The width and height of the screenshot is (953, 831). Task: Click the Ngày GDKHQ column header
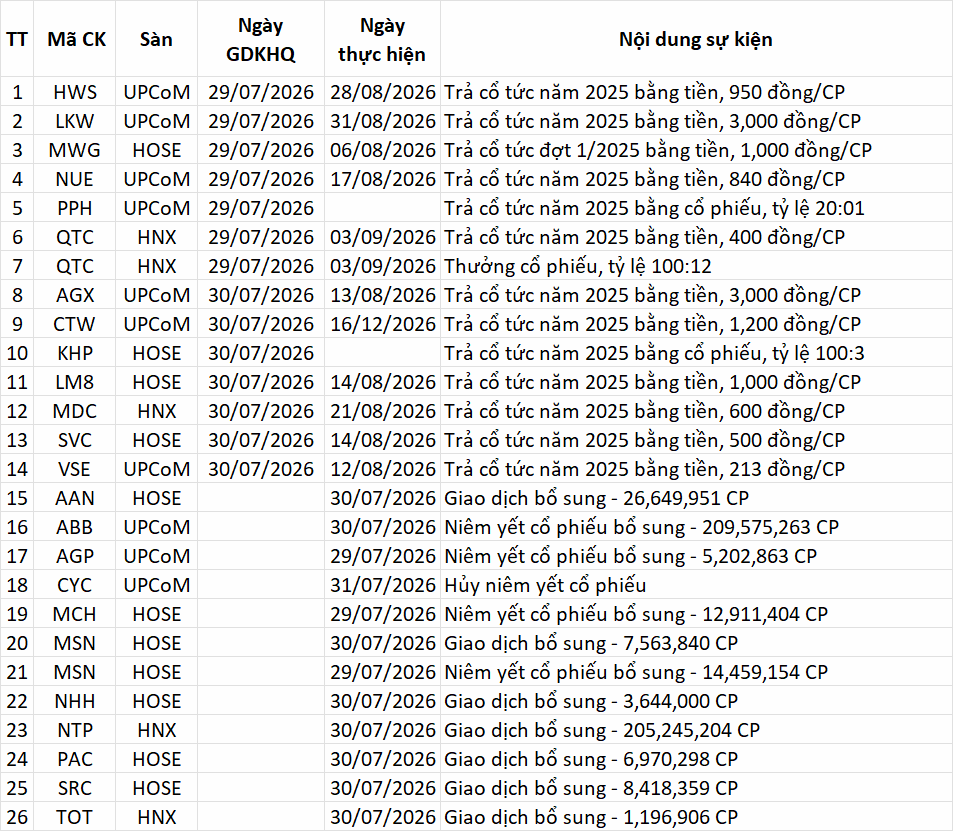261,39
